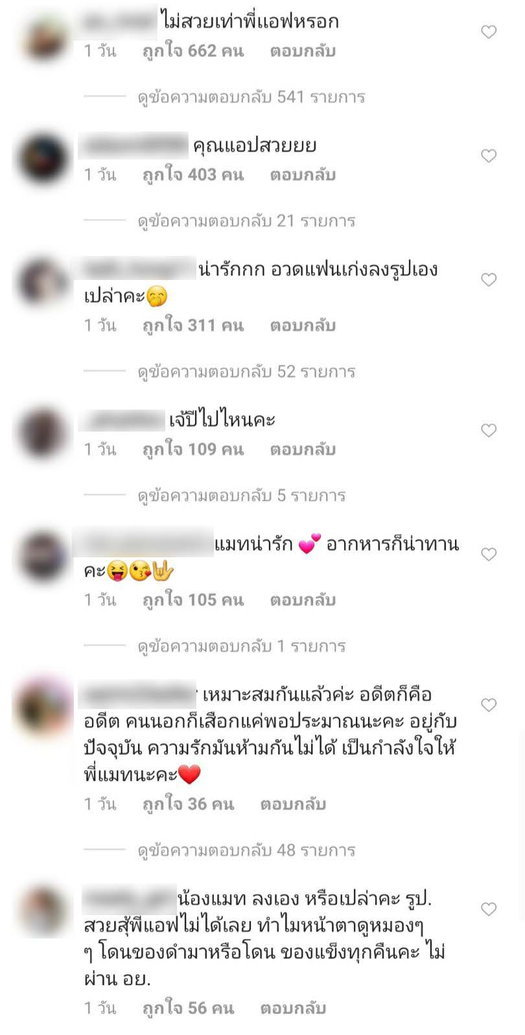Tap the heart beside คุณแอปสวยยย comment

click(488, 156)
